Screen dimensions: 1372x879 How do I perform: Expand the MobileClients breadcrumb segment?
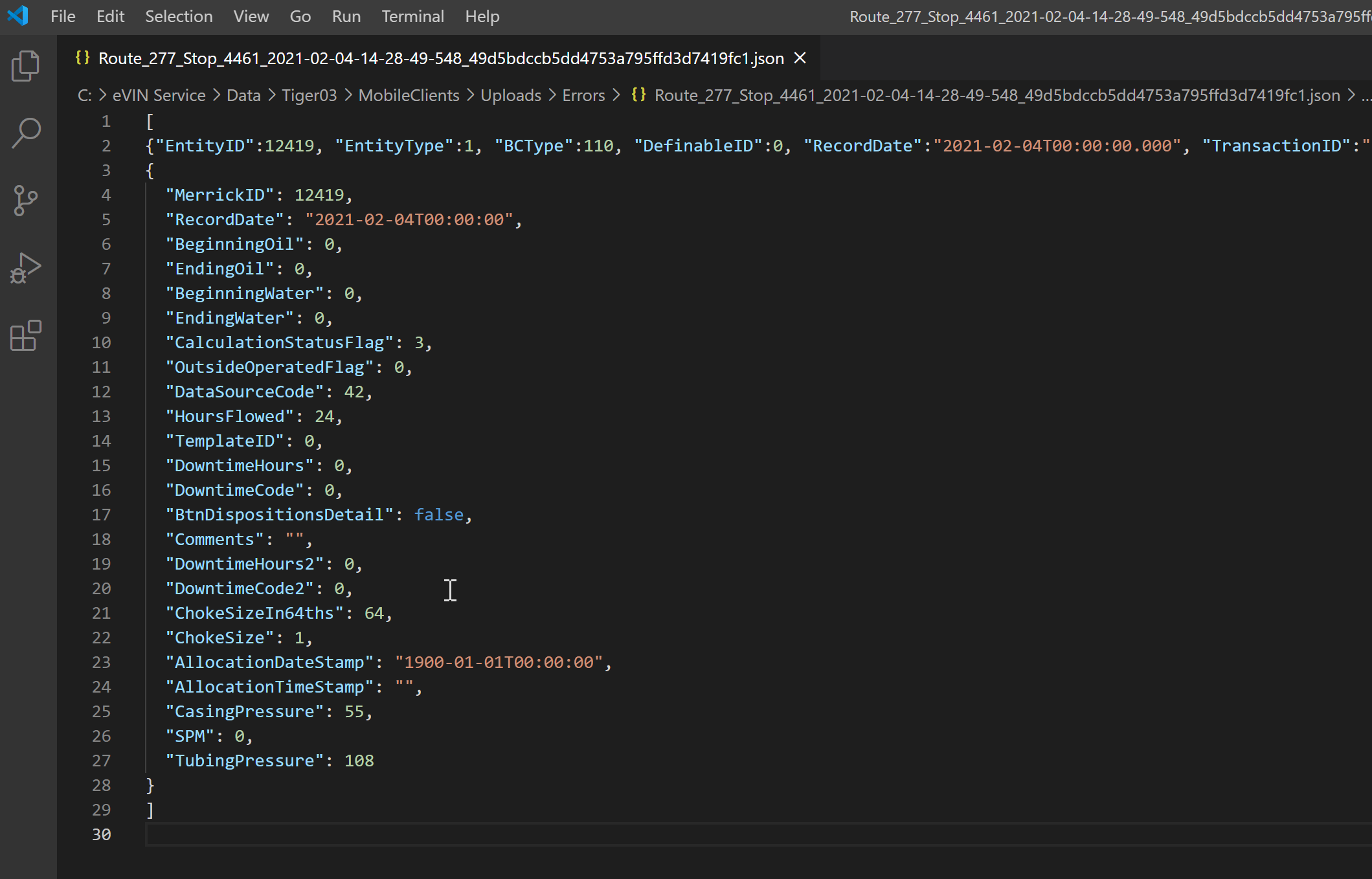tap(409, 95)
